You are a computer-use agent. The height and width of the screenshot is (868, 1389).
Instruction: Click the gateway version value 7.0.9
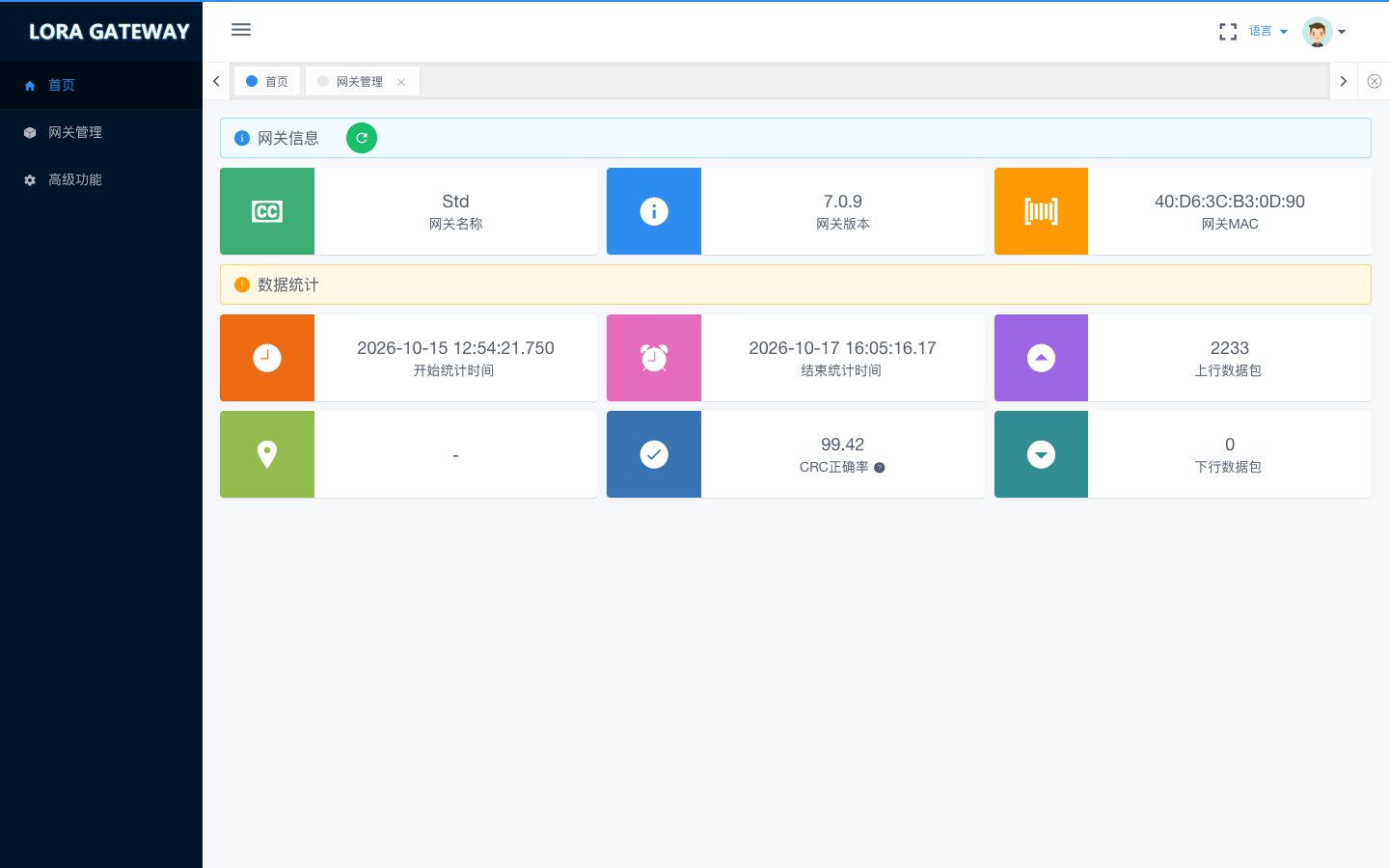click(x=843, y=202)
